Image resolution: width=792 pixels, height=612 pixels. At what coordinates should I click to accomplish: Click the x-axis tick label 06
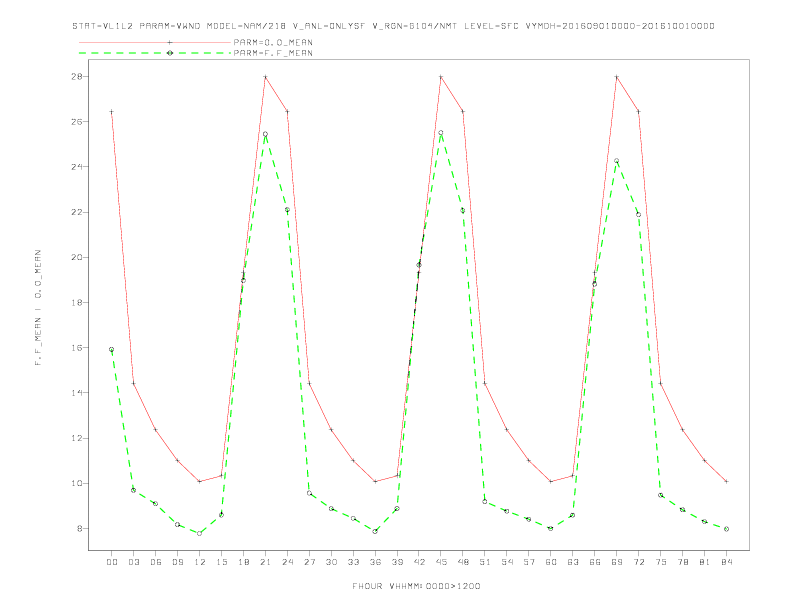click(156, 562)
